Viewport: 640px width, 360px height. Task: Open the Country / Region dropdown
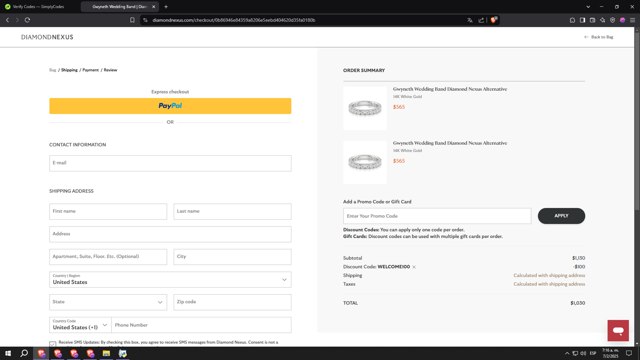[x=170, y=280]
